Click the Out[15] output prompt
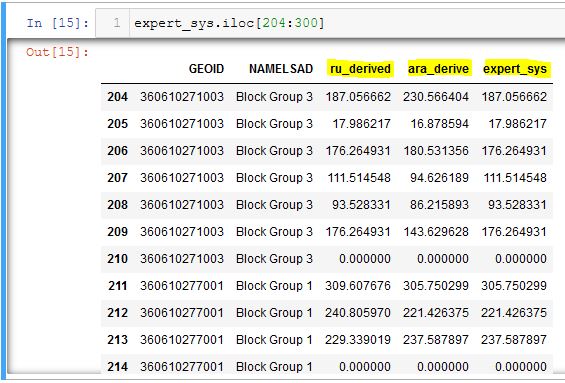The image size is (565, 383). [x=58, y=52]
